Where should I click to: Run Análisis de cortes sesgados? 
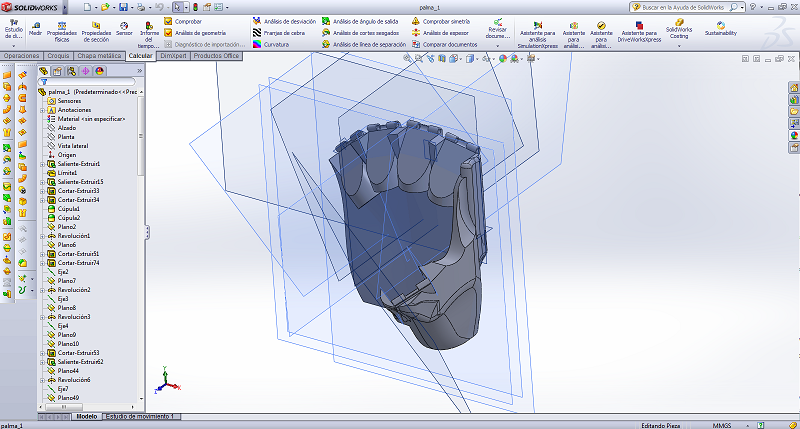click(x=361, y=33)
